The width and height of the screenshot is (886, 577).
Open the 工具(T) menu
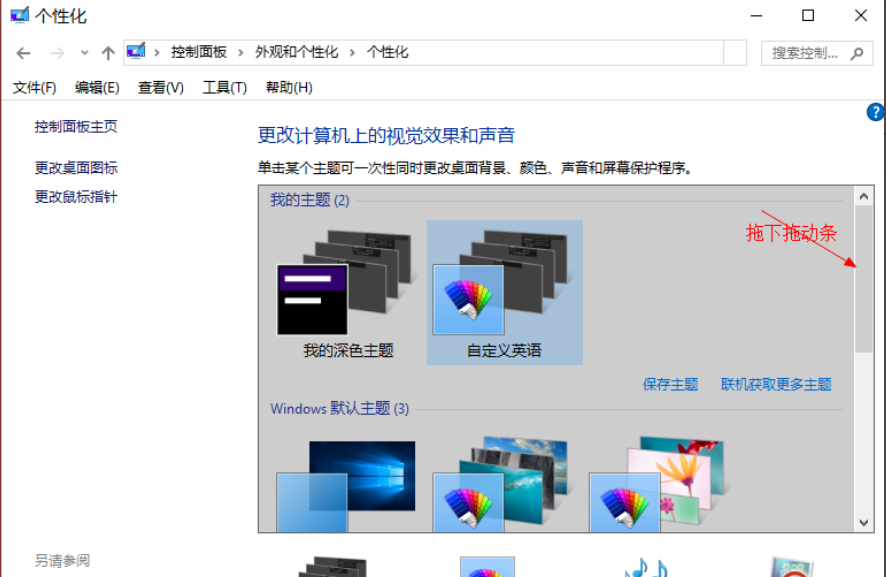click(x=224, y=87)
